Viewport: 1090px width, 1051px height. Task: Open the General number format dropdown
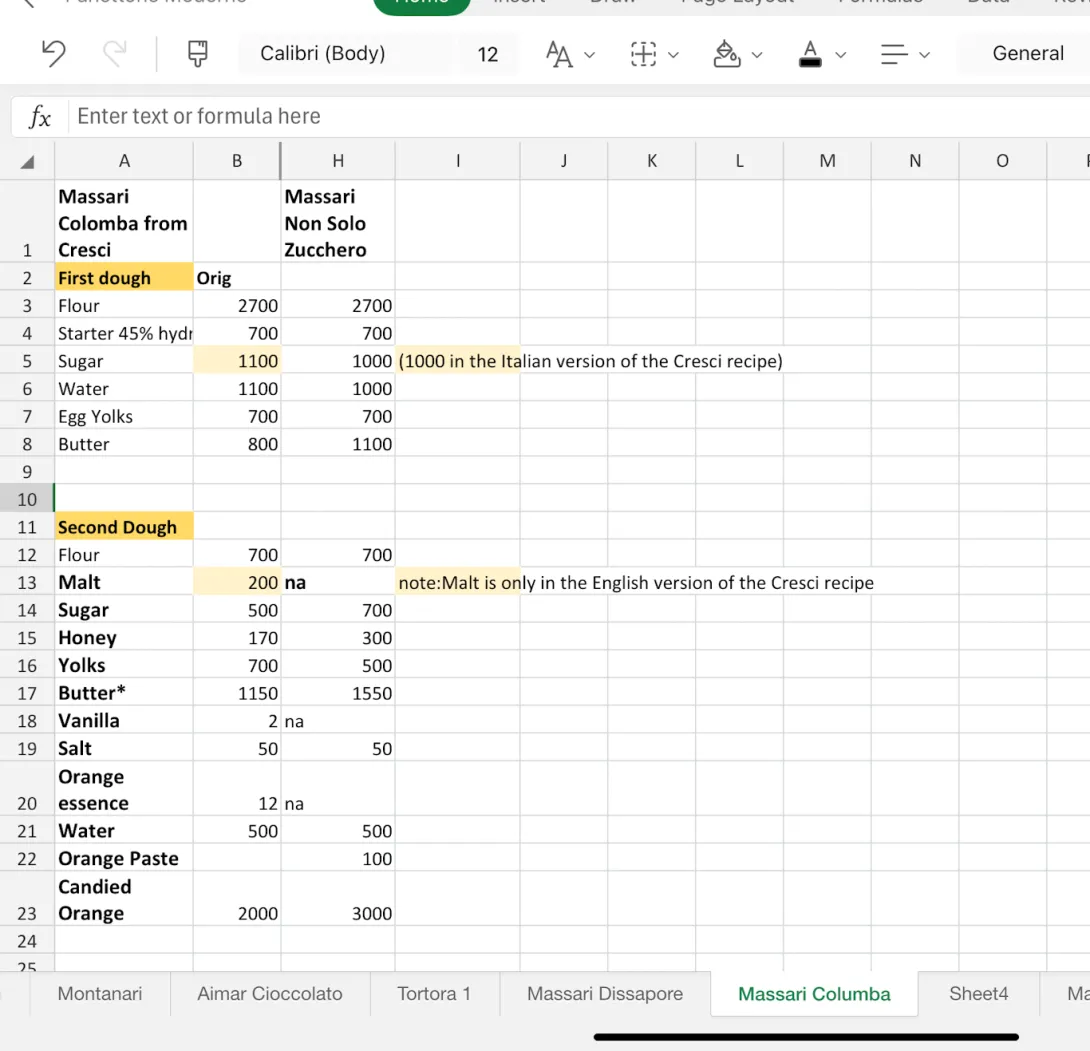(x=1027, y=54)
